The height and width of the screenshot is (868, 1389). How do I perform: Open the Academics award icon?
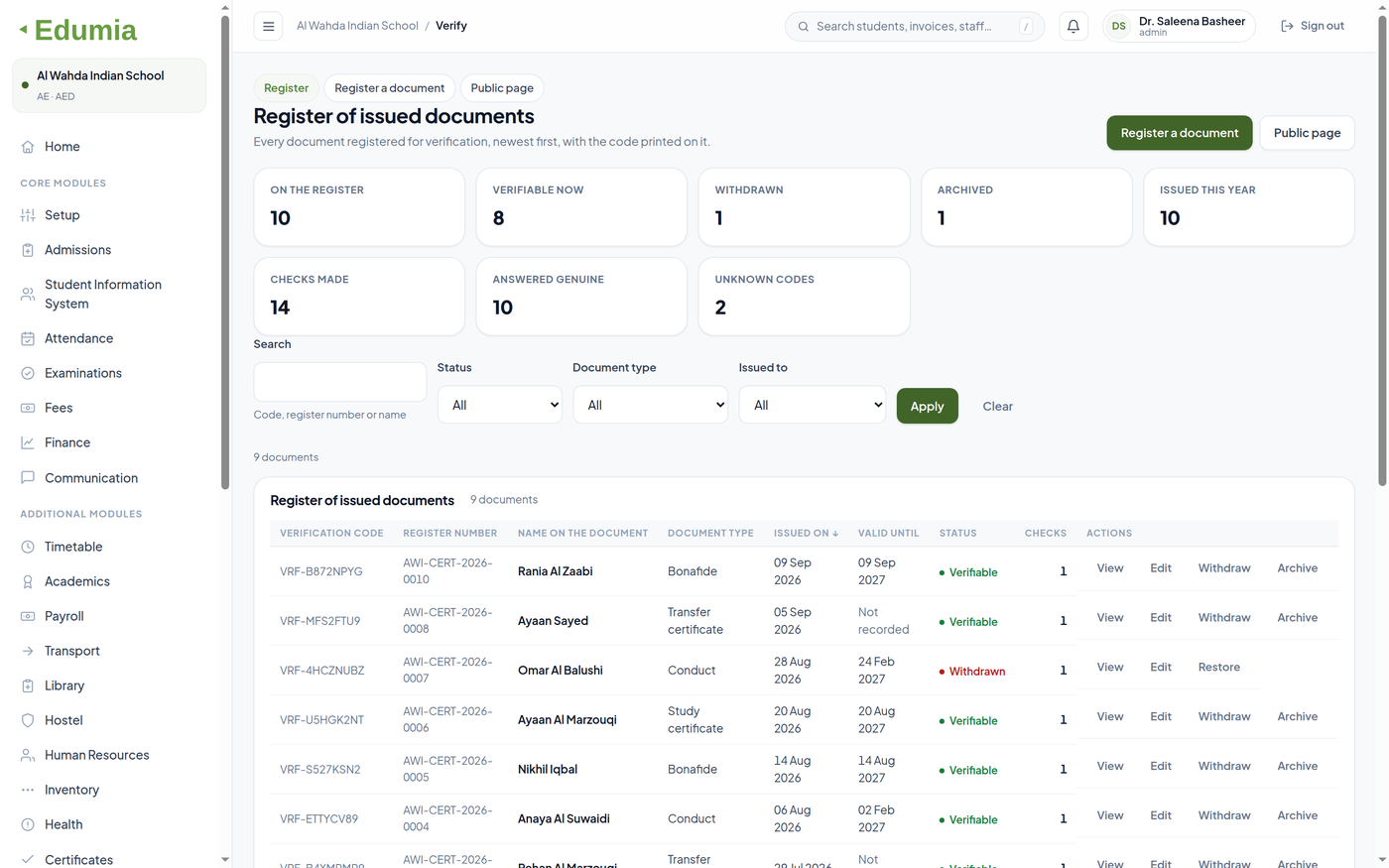click(28, 581)
